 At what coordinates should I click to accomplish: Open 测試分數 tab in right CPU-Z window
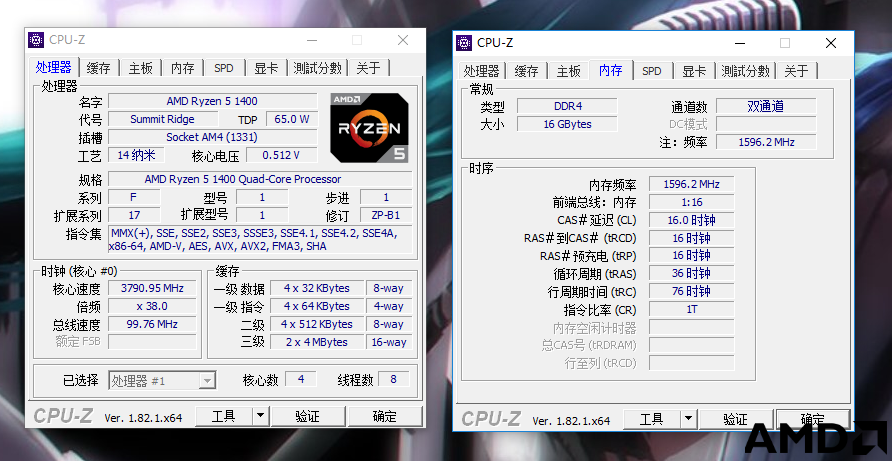pos(745,71)
